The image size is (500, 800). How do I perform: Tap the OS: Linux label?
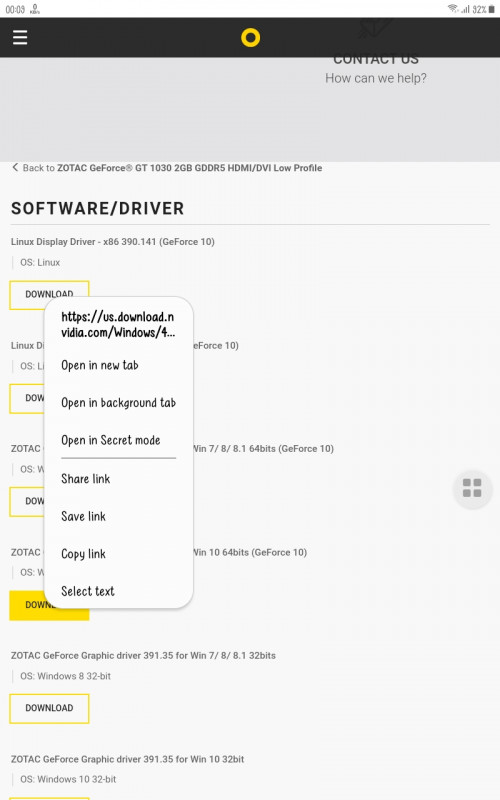tap(40, 262)
